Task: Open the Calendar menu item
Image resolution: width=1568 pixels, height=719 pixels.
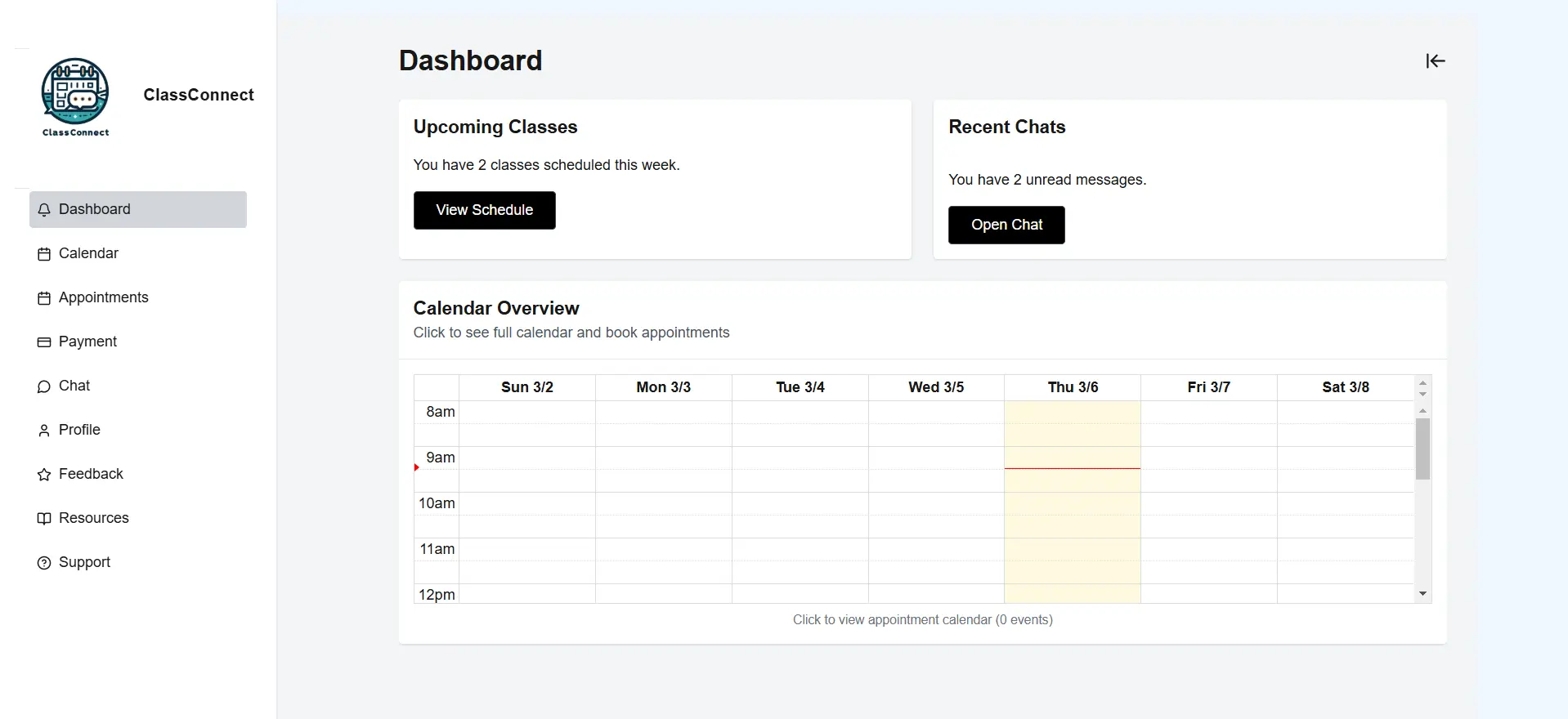Action: coord(88,253)
